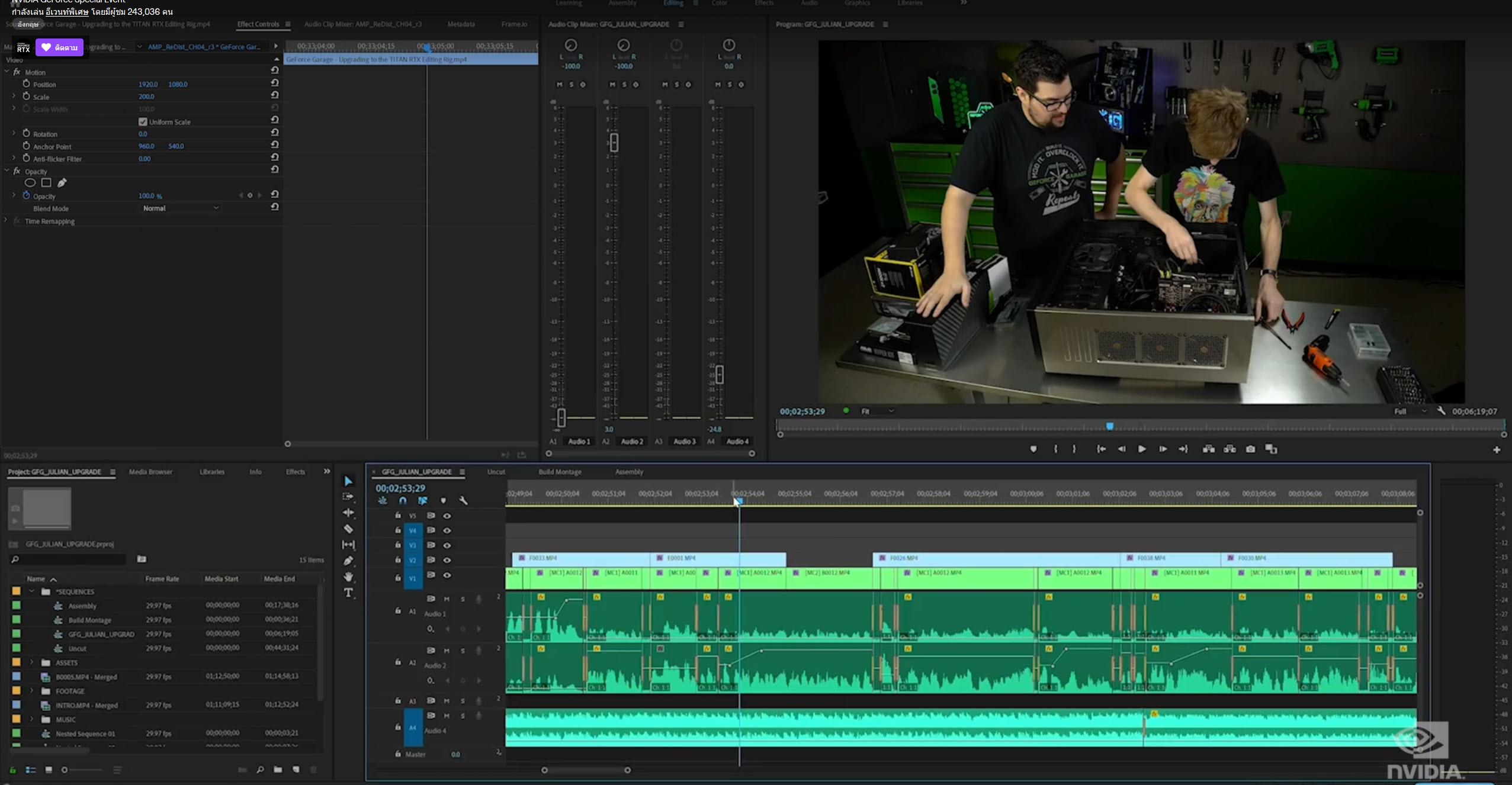
Task: Expand the FOOTAGE bin
Action: click(x=32, y=691)
